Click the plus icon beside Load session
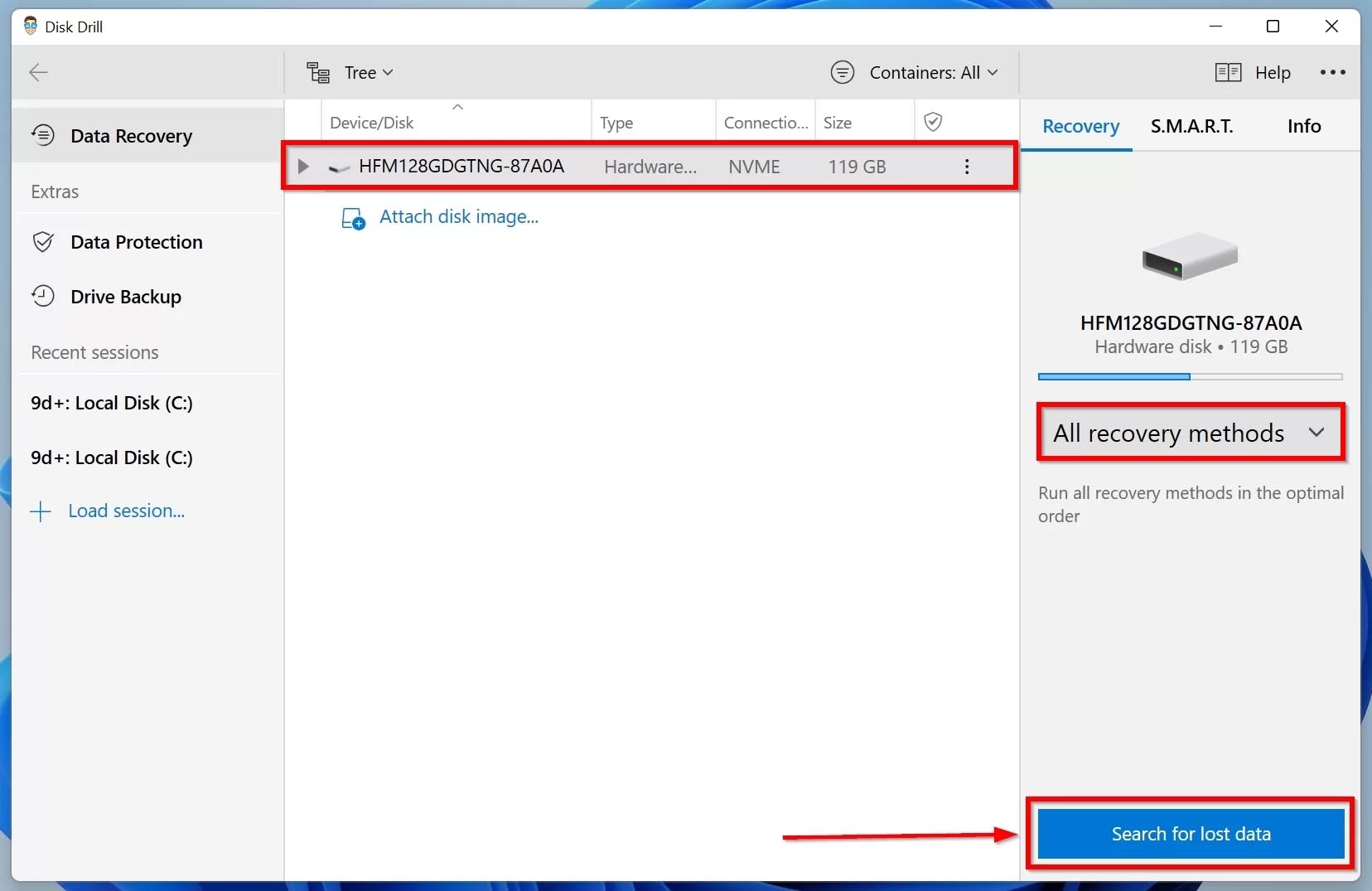Viewport: 1372px width, 891px height. (x=41, y=511)
